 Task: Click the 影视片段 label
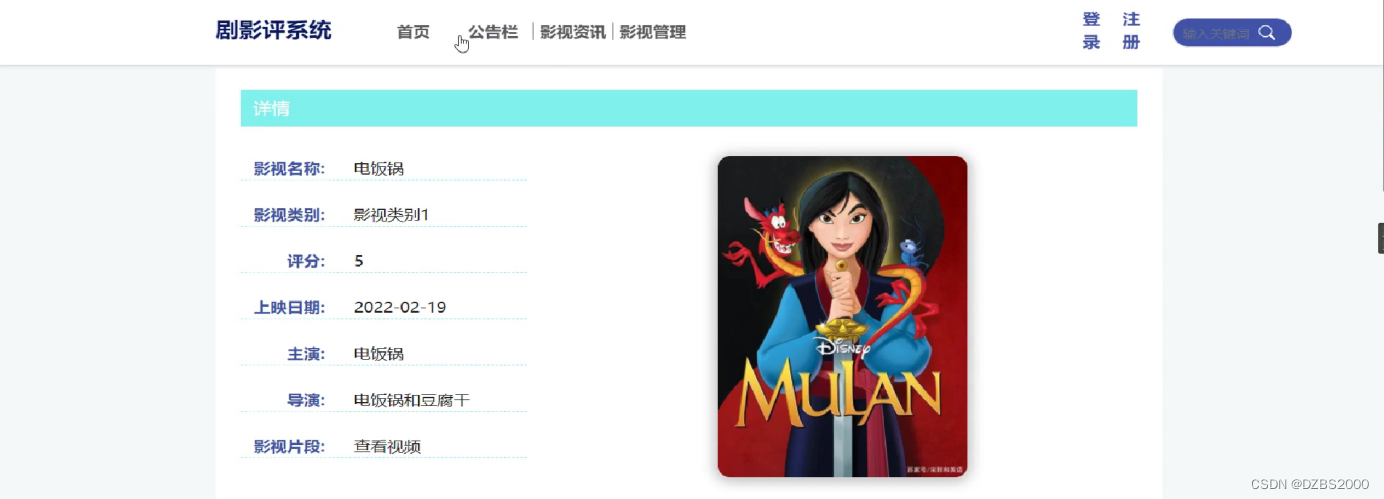289,446
